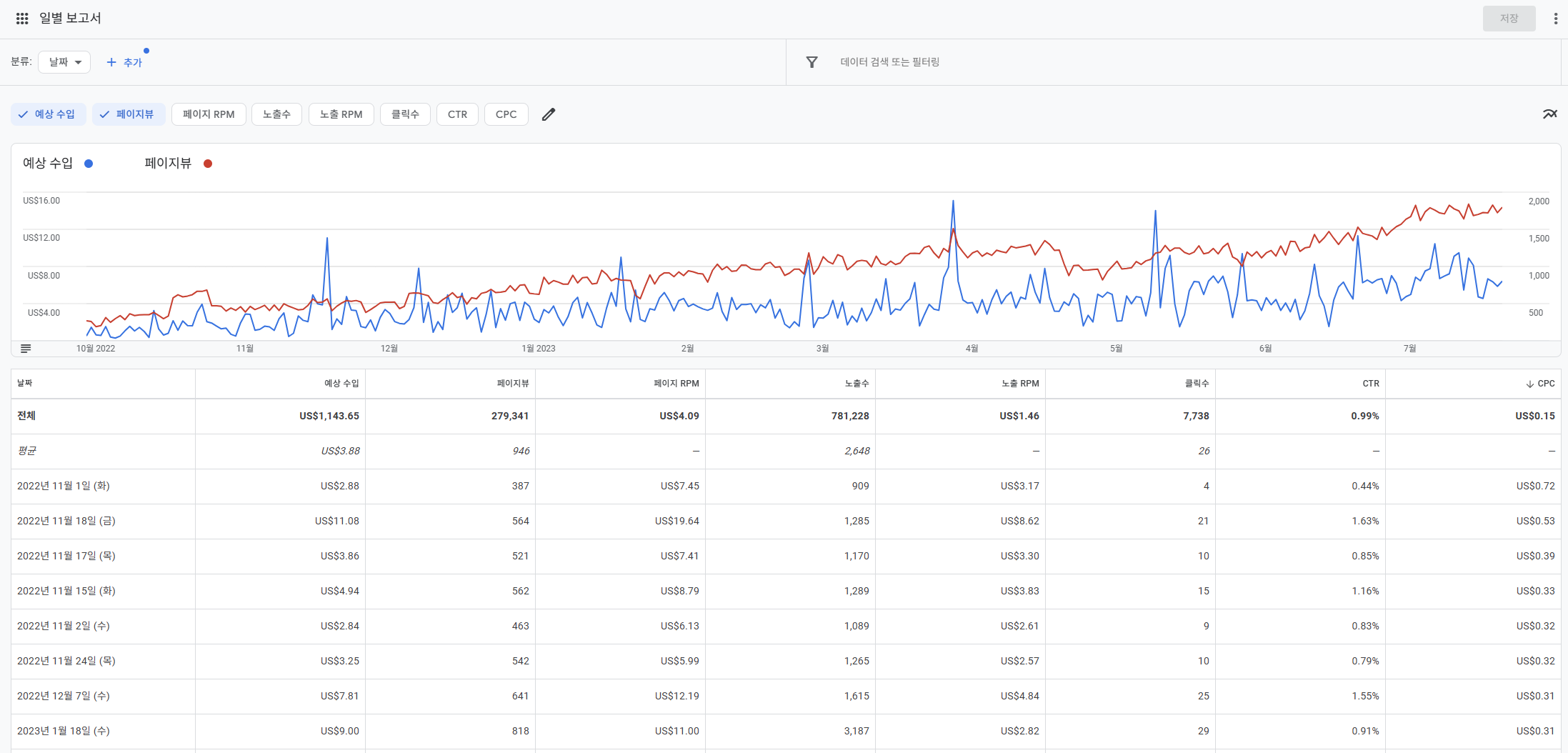Enable the CTR metric chip
This screenshot has width=1568, height=753.
click(x=457, y=114)
